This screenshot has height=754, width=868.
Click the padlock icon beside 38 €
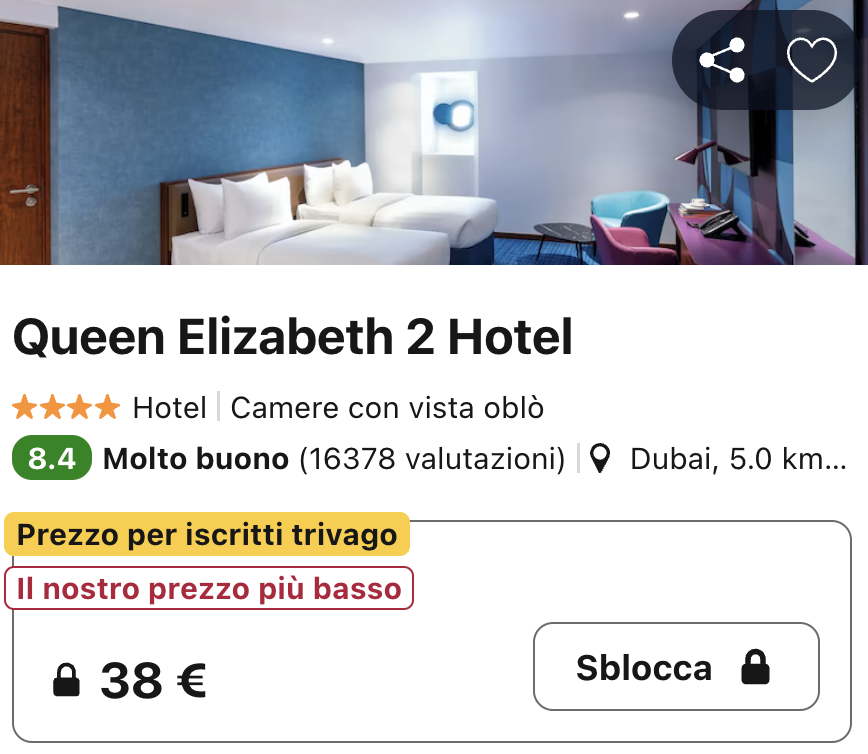pos(66,680)
